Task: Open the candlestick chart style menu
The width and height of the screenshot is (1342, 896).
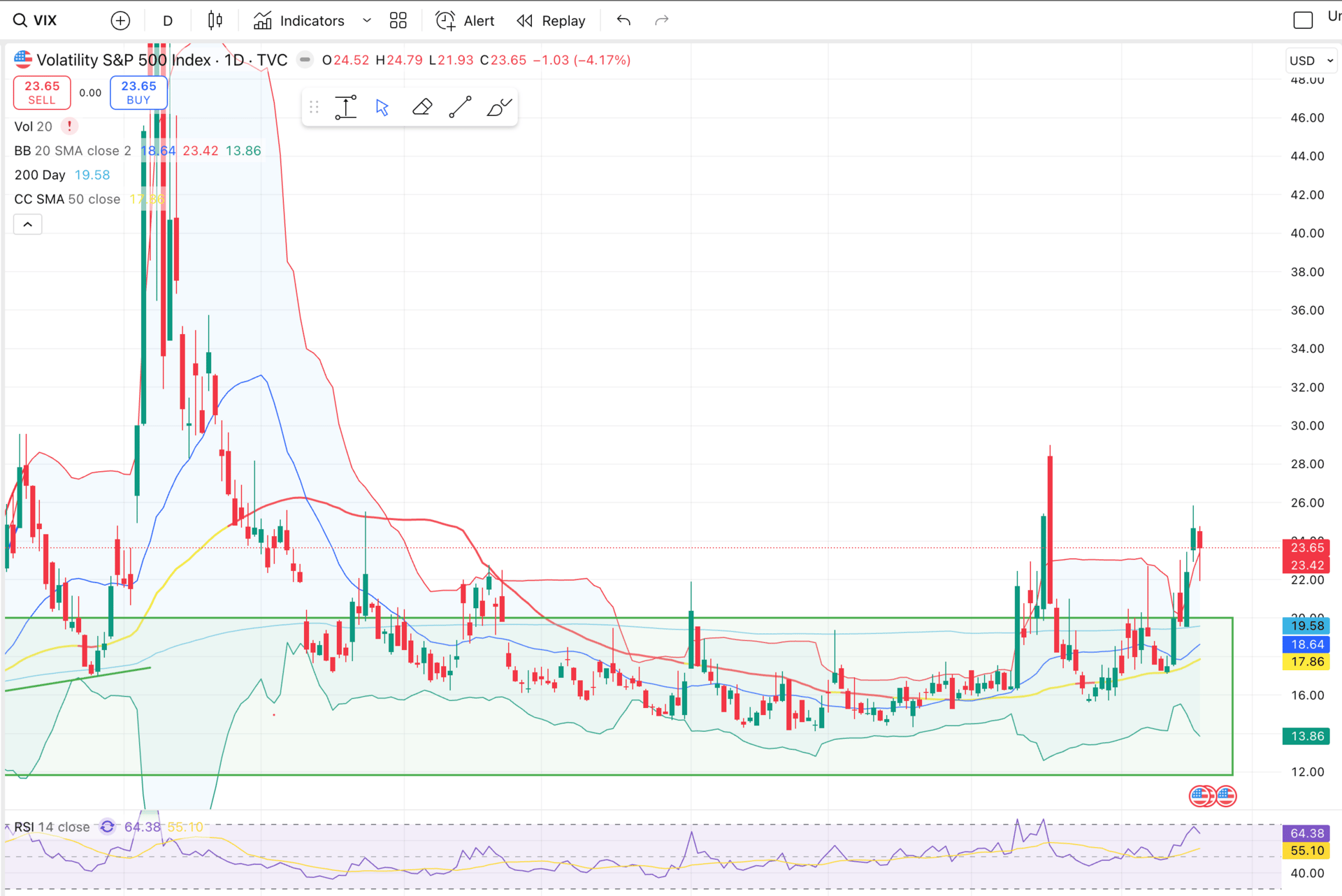Action: (x=215, y=21)
